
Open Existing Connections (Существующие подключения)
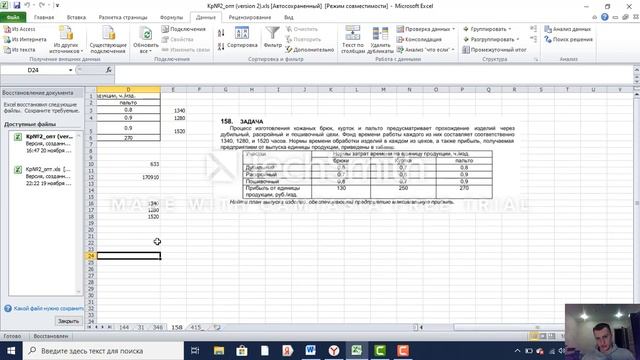108,39
